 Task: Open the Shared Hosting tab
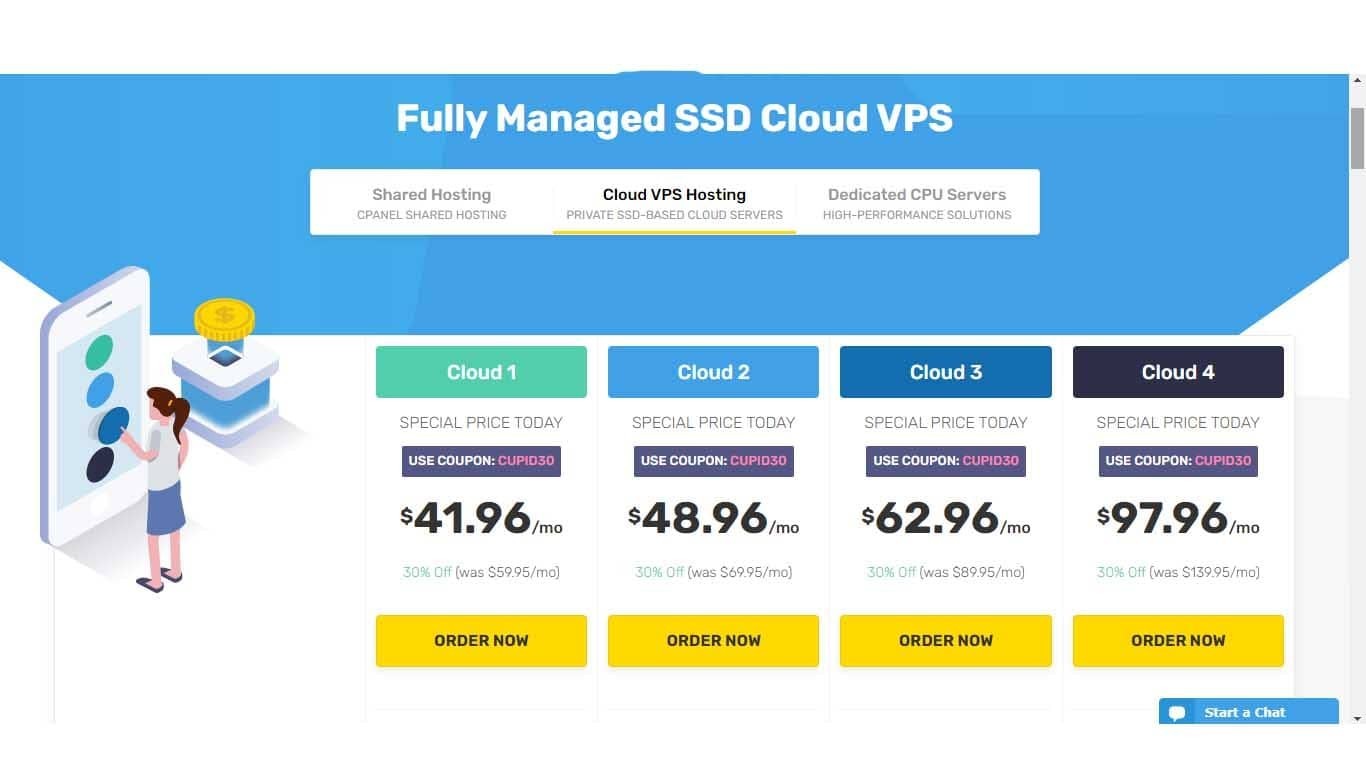pos(432,202)
